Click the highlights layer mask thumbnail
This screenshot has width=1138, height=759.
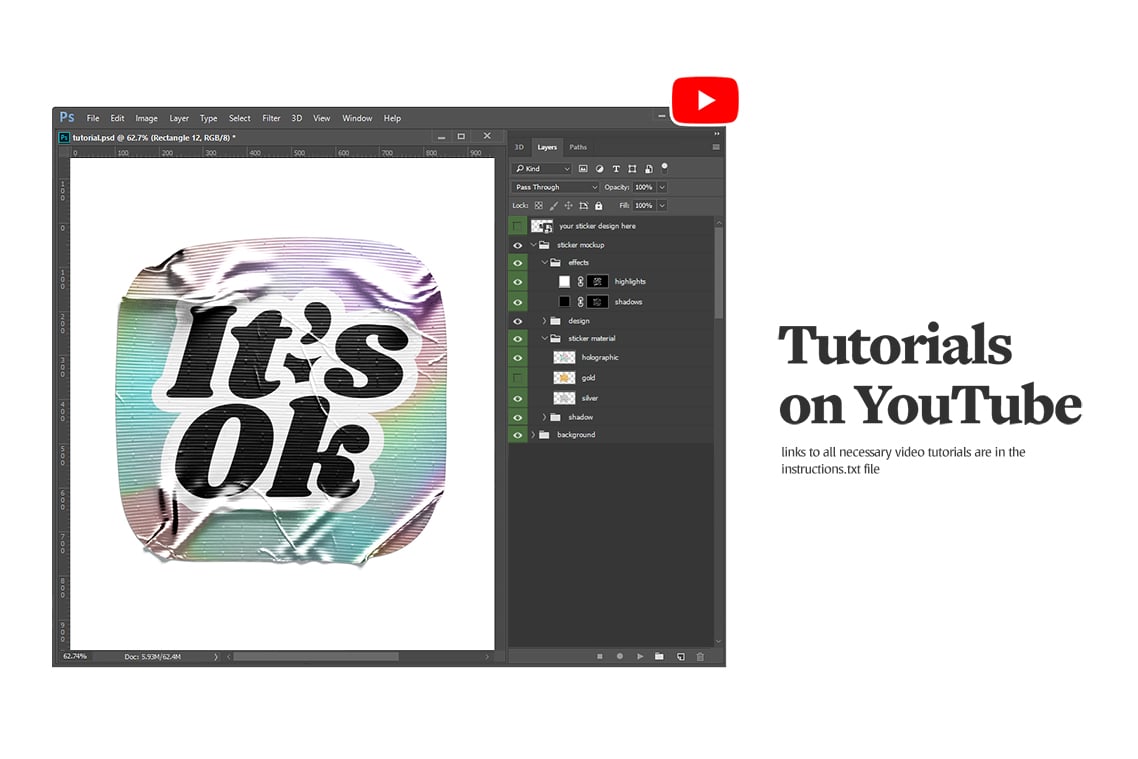point(597,281)
